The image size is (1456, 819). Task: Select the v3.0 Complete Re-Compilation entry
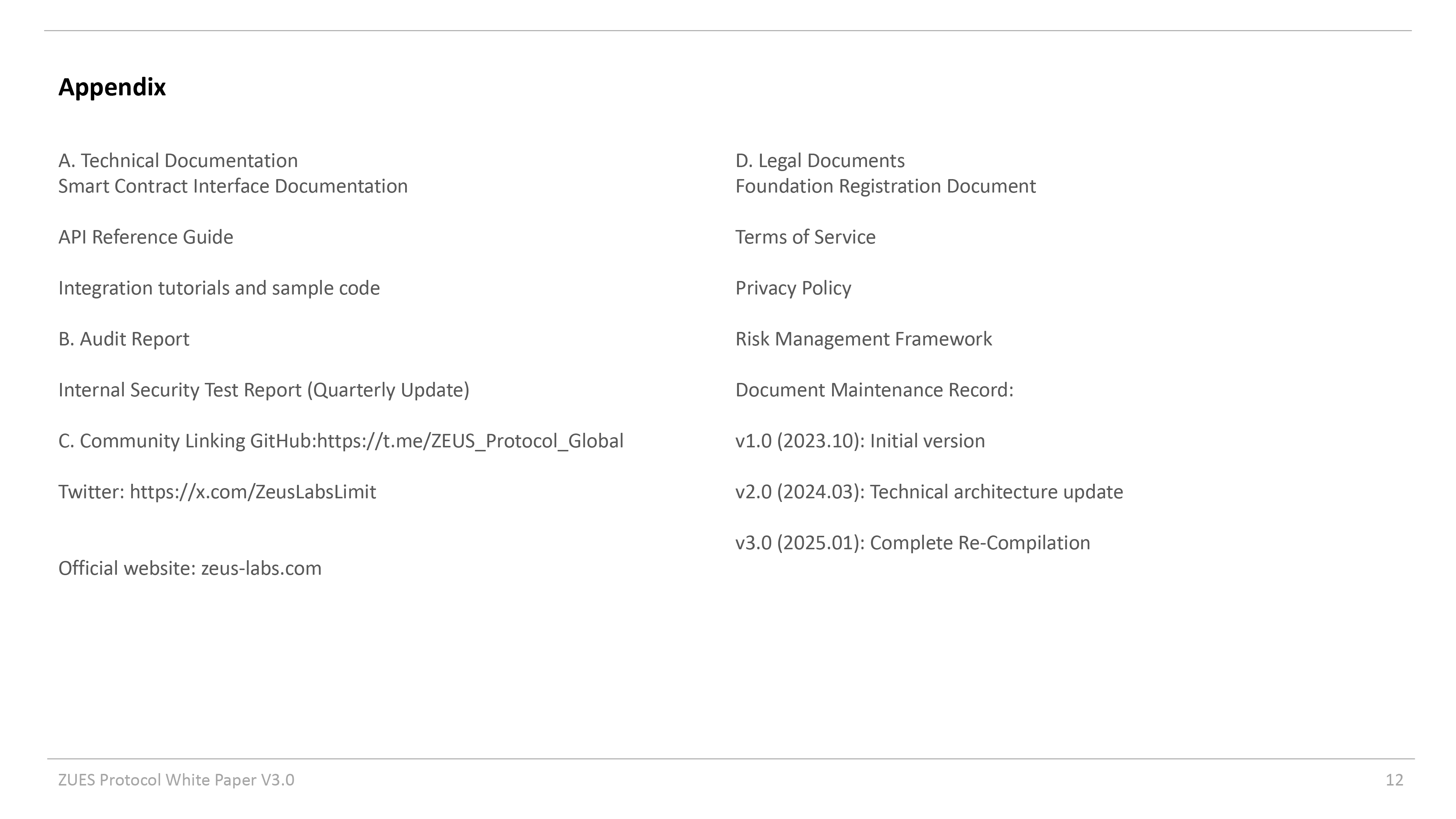click(x=912, y=543)
